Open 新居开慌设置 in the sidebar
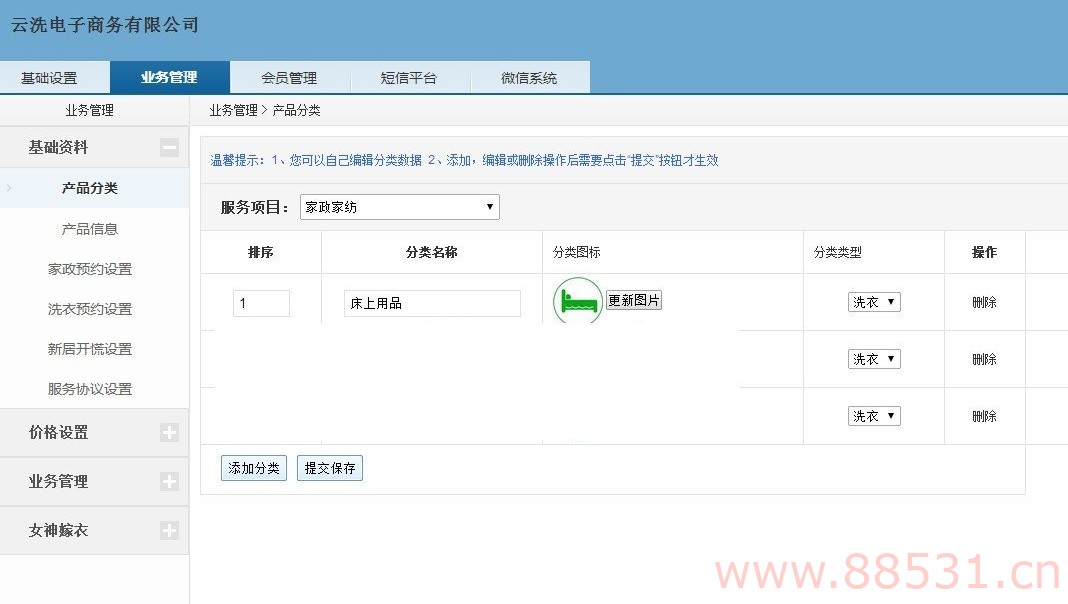Screen dimensions: 1068x604 [x=90, y=349]
